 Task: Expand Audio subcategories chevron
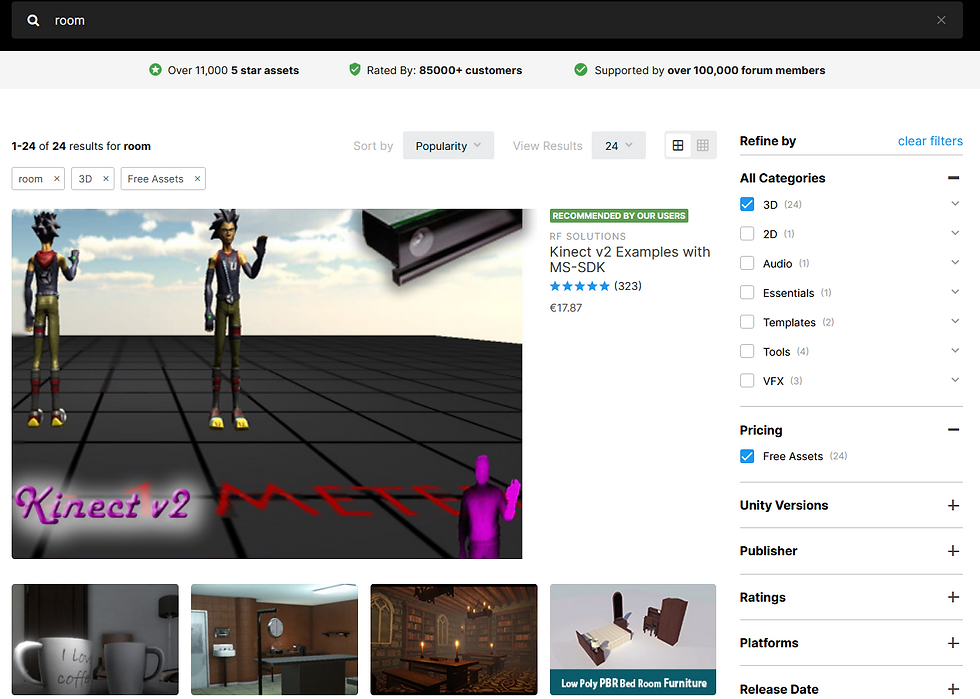point(955,263)
